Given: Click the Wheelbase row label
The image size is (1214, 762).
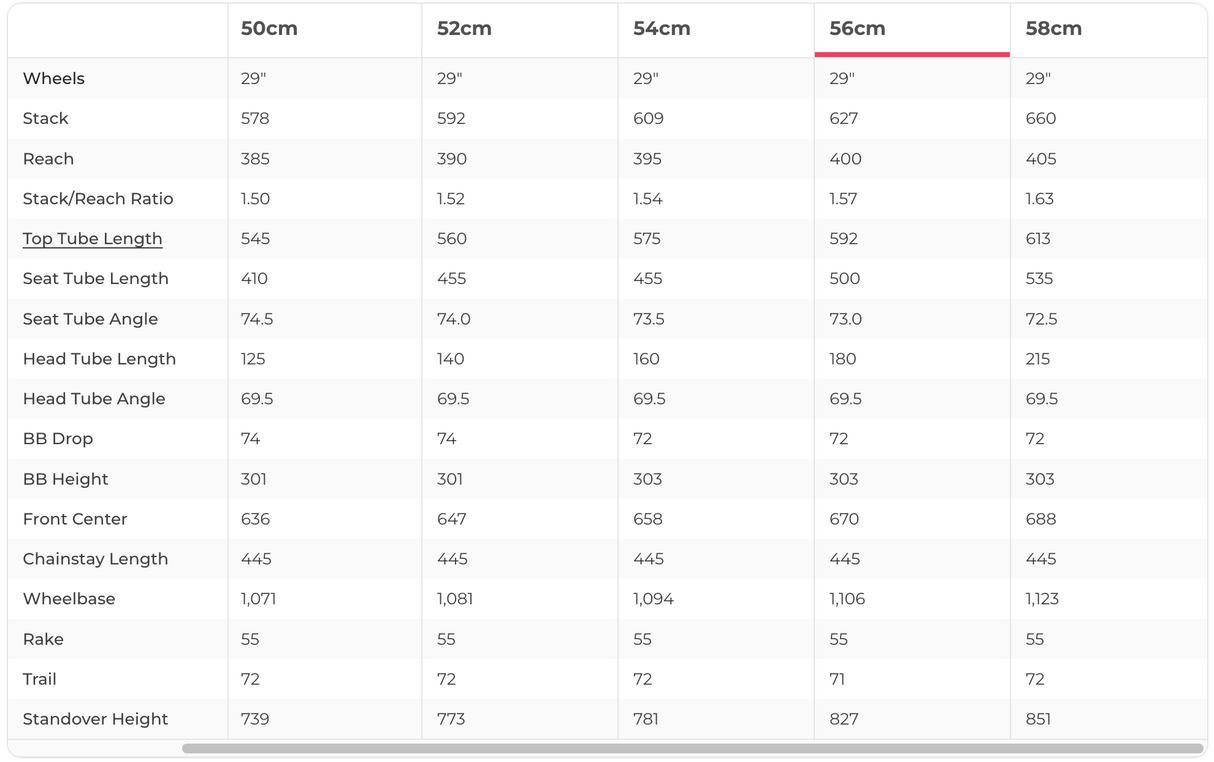Looking at the screenshot, I should pyautogui.click(x=69, y=599).
